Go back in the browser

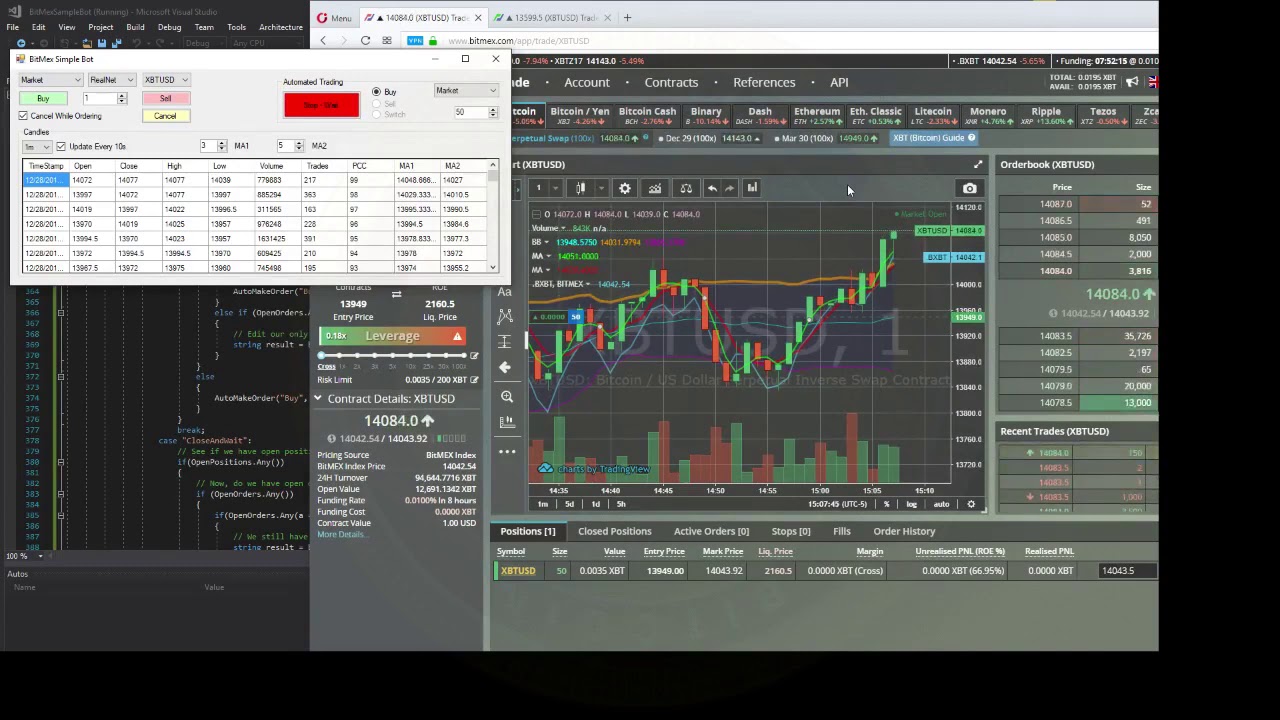(323, 41)
